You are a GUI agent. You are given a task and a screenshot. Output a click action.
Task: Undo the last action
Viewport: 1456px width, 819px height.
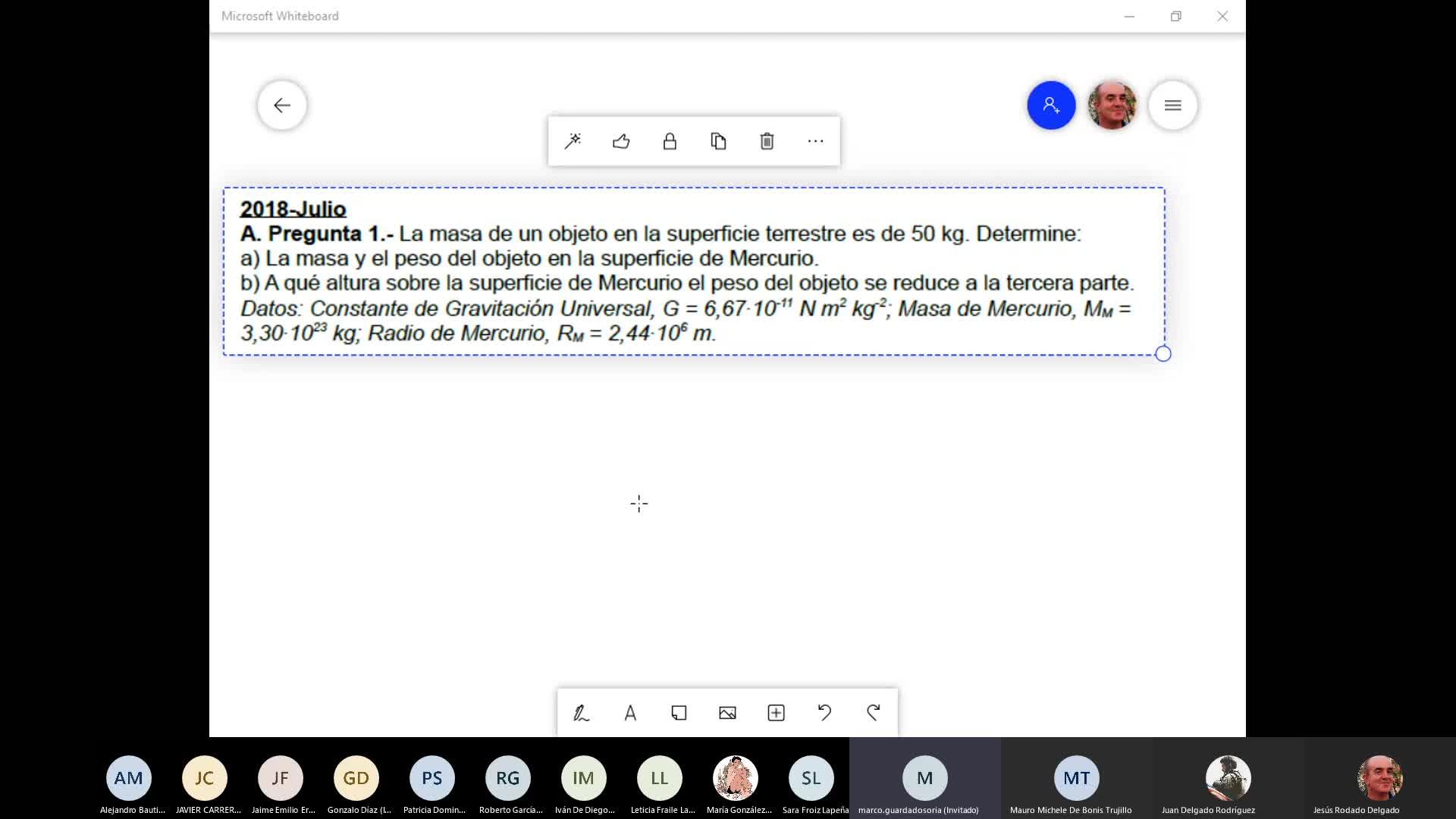pos(824,713)
